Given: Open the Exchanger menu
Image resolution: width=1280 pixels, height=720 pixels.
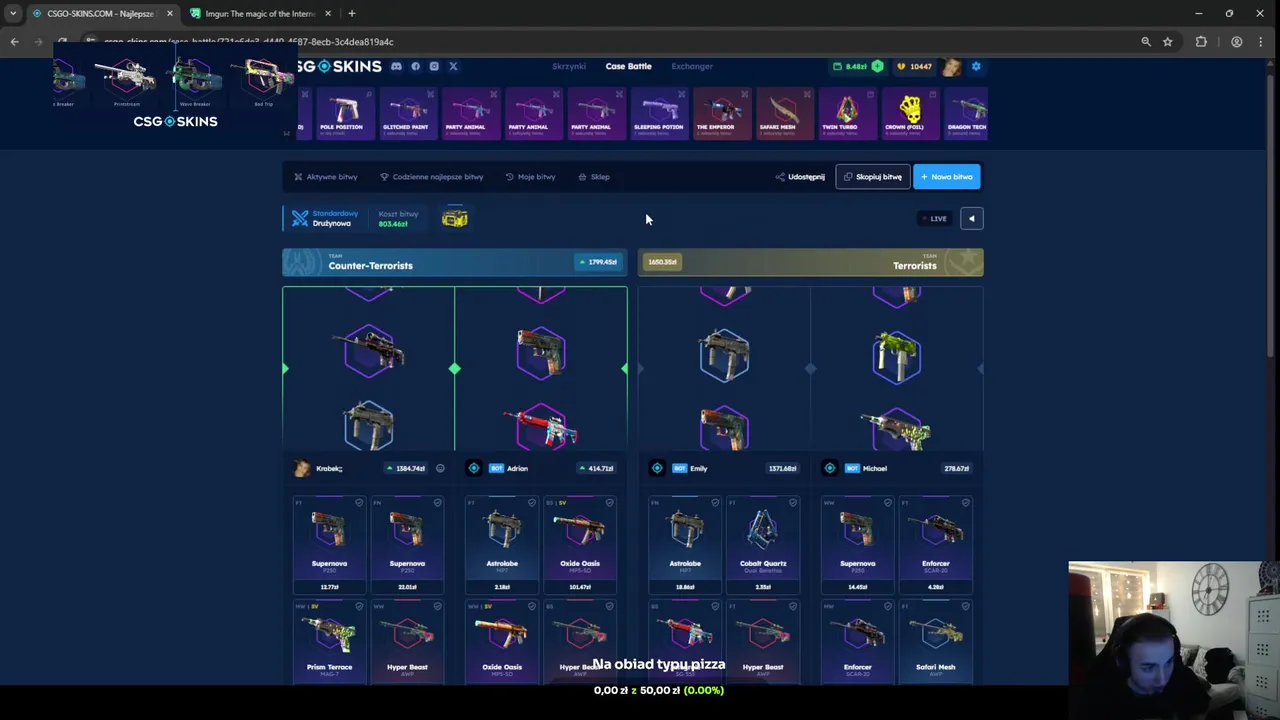Looking at the screenshot, I should coord(692,66).
